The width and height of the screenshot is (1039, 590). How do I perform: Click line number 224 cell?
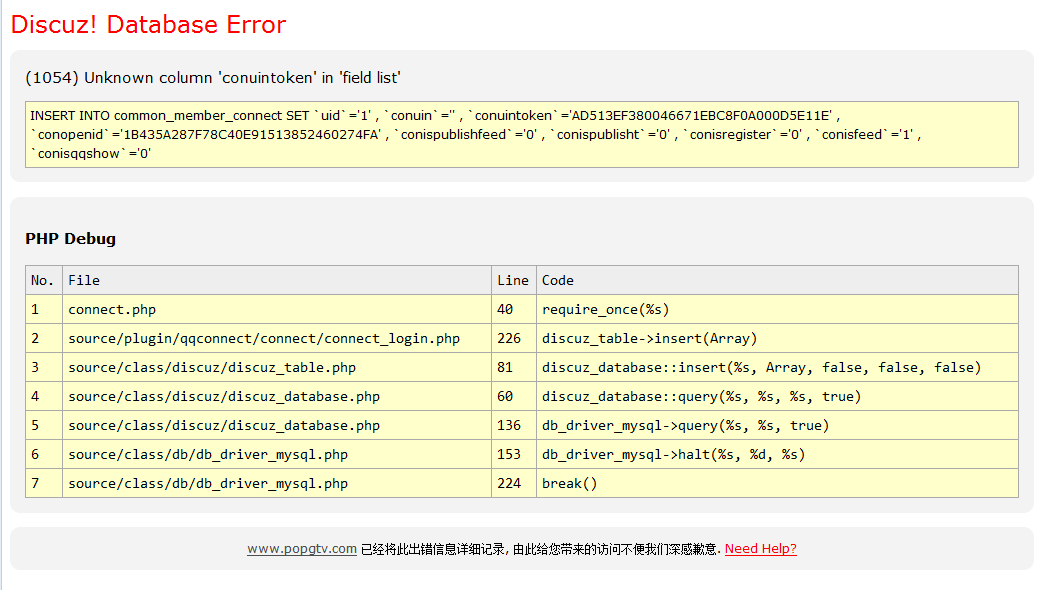pos(514,483)
